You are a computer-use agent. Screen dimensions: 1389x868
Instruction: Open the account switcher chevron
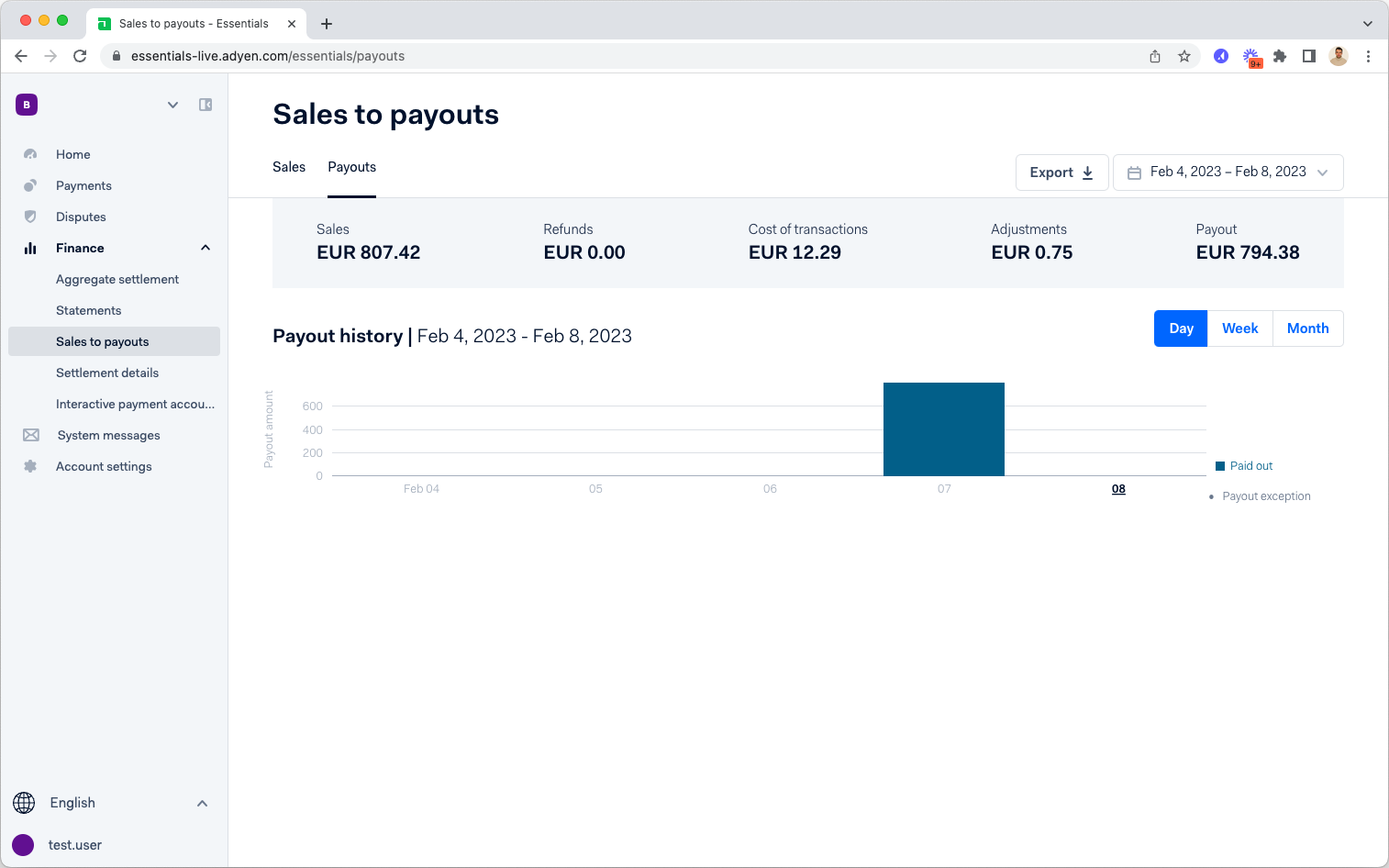tap(172, 105)
